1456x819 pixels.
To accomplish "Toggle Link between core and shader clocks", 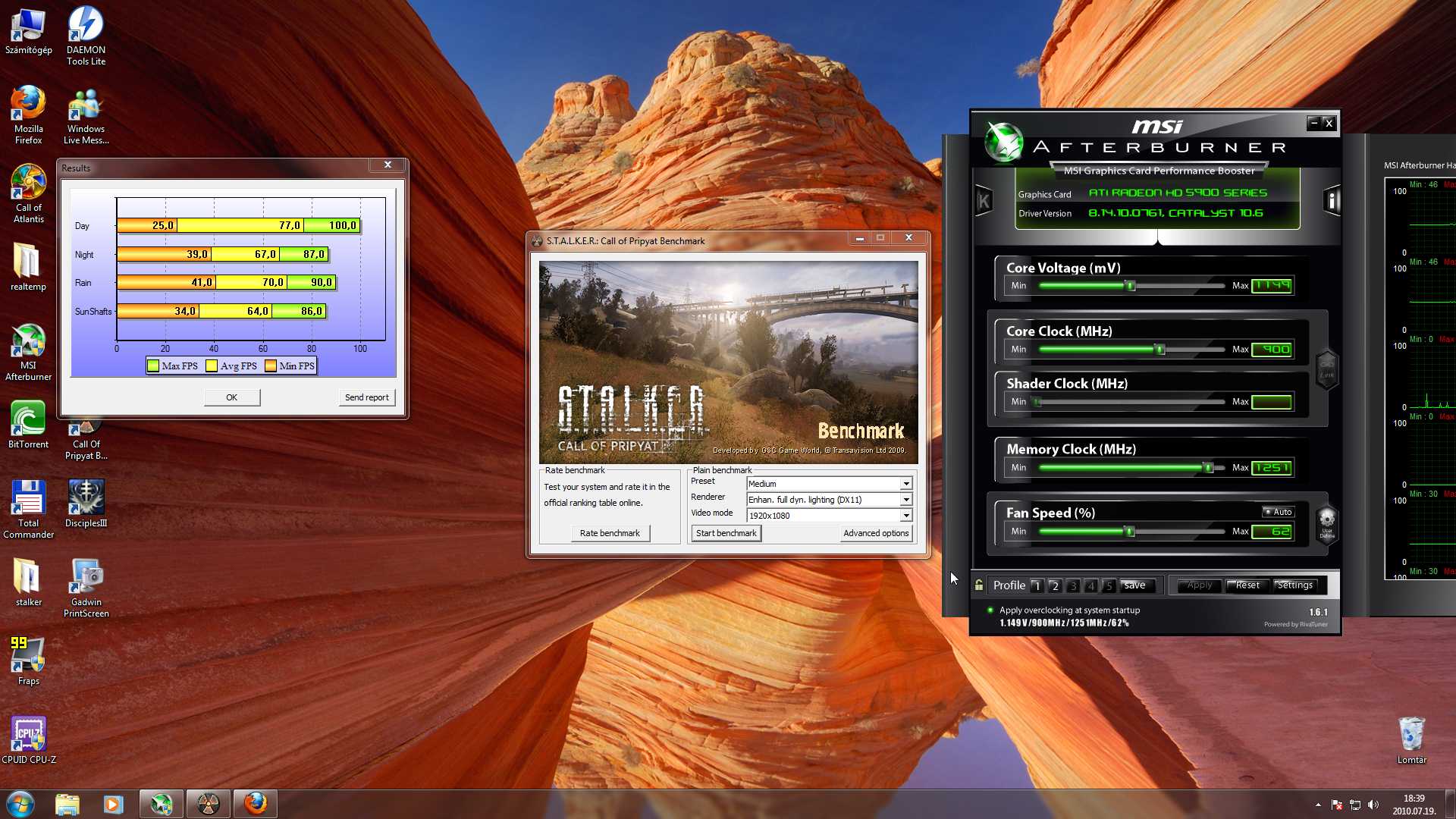I will coord(1327,369).
